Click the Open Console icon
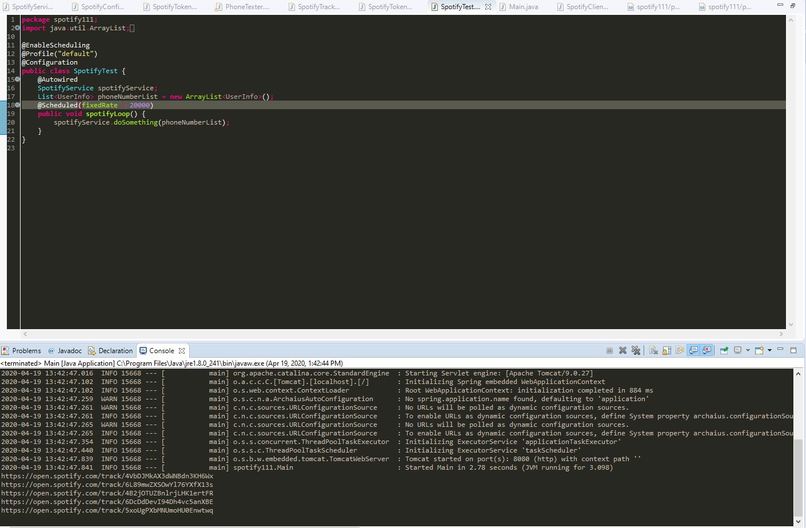Screen dimensions: 806x528 pos(760,350)
